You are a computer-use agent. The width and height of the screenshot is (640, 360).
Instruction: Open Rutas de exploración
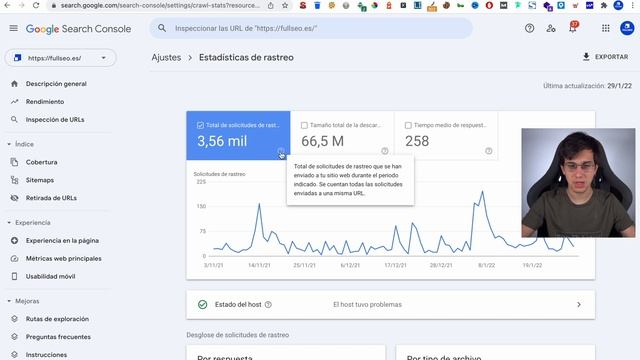pos(57,319)
